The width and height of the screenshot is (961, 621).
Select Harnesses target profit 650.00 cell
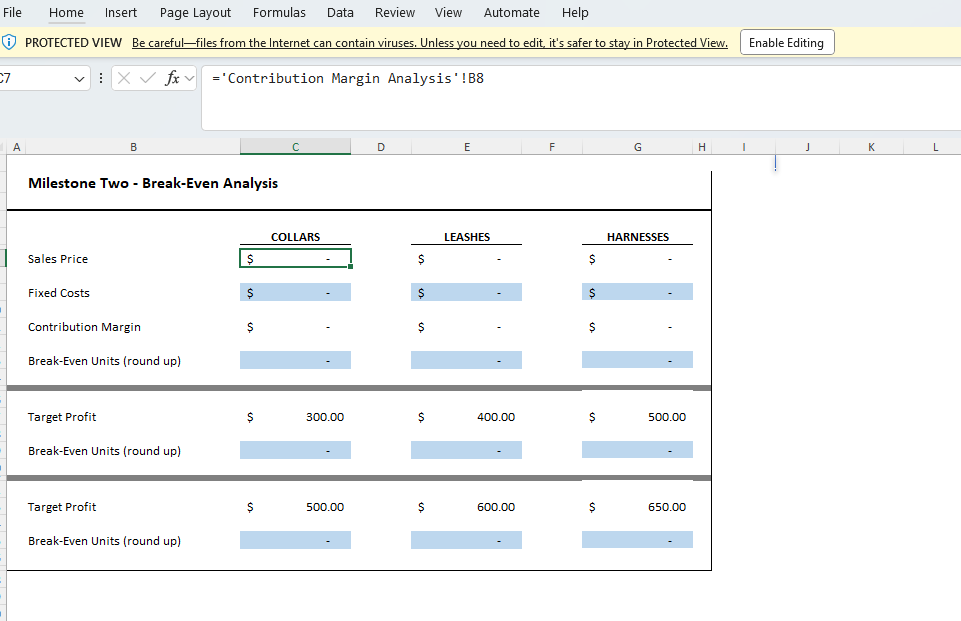pos(637,507)
